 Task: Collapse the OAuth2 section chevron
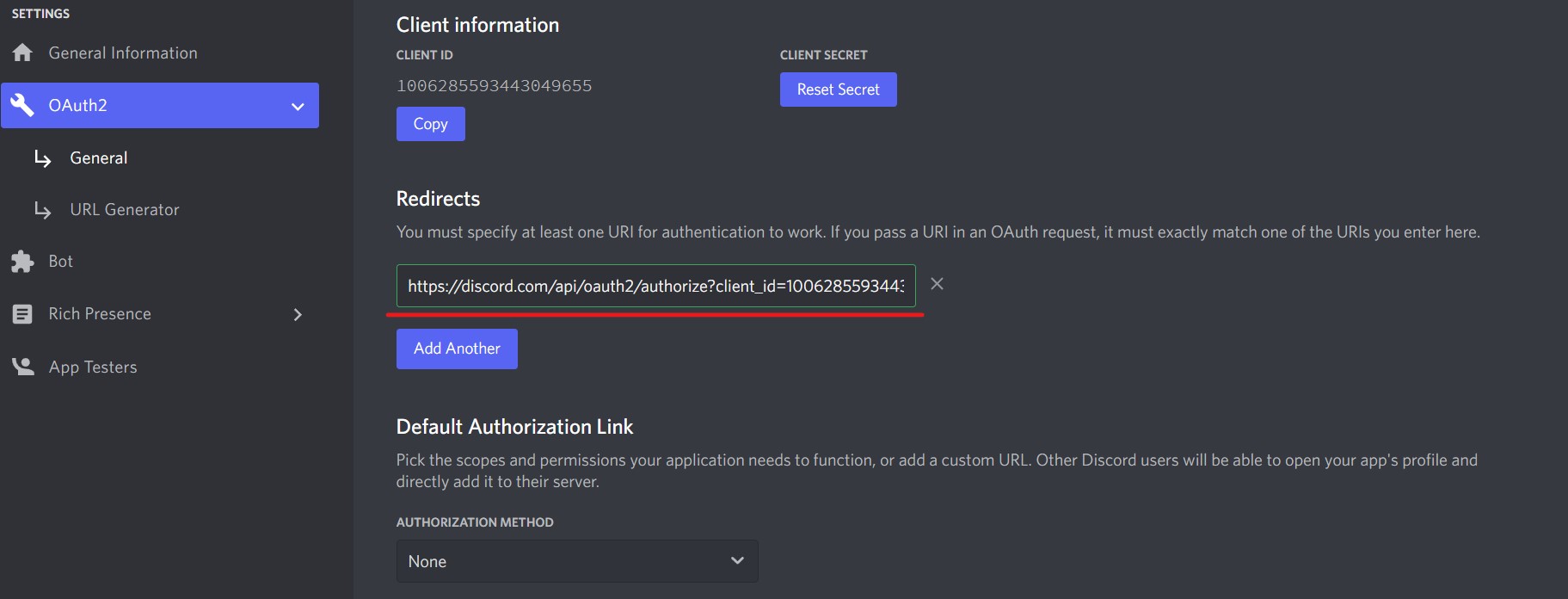[x=298, y=107]
